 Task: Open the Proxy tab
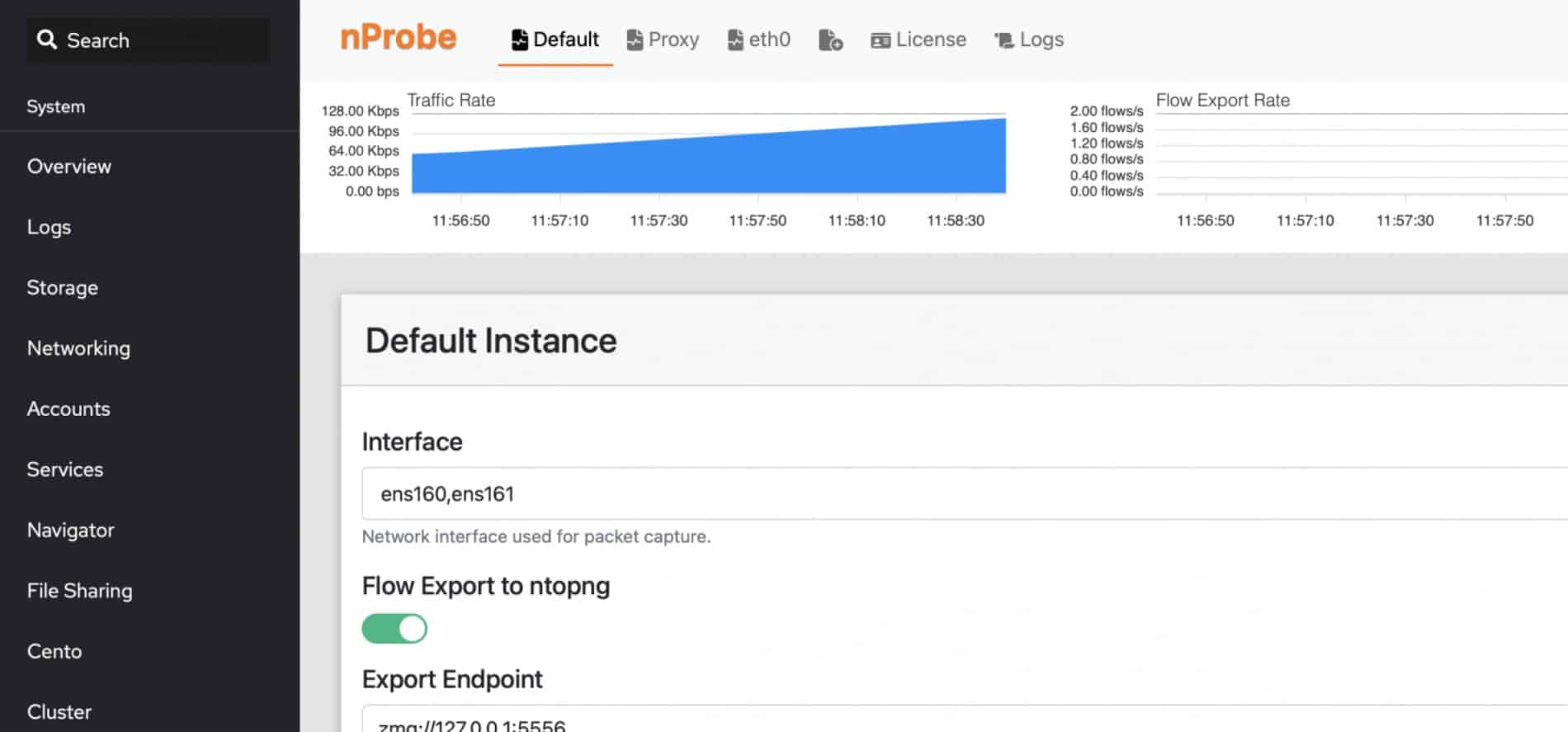663,40
